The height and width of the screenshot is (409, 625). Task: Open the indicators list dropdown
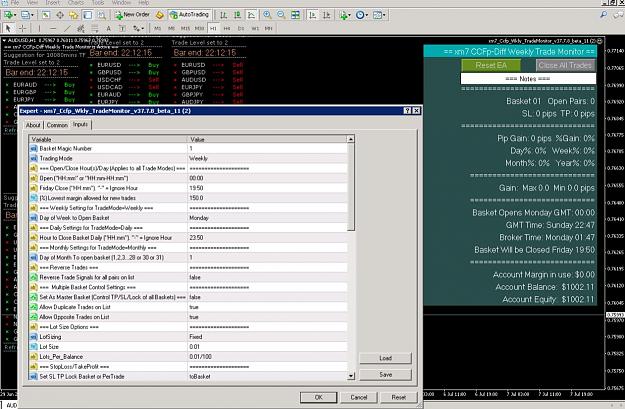click(x=350, y=15)
